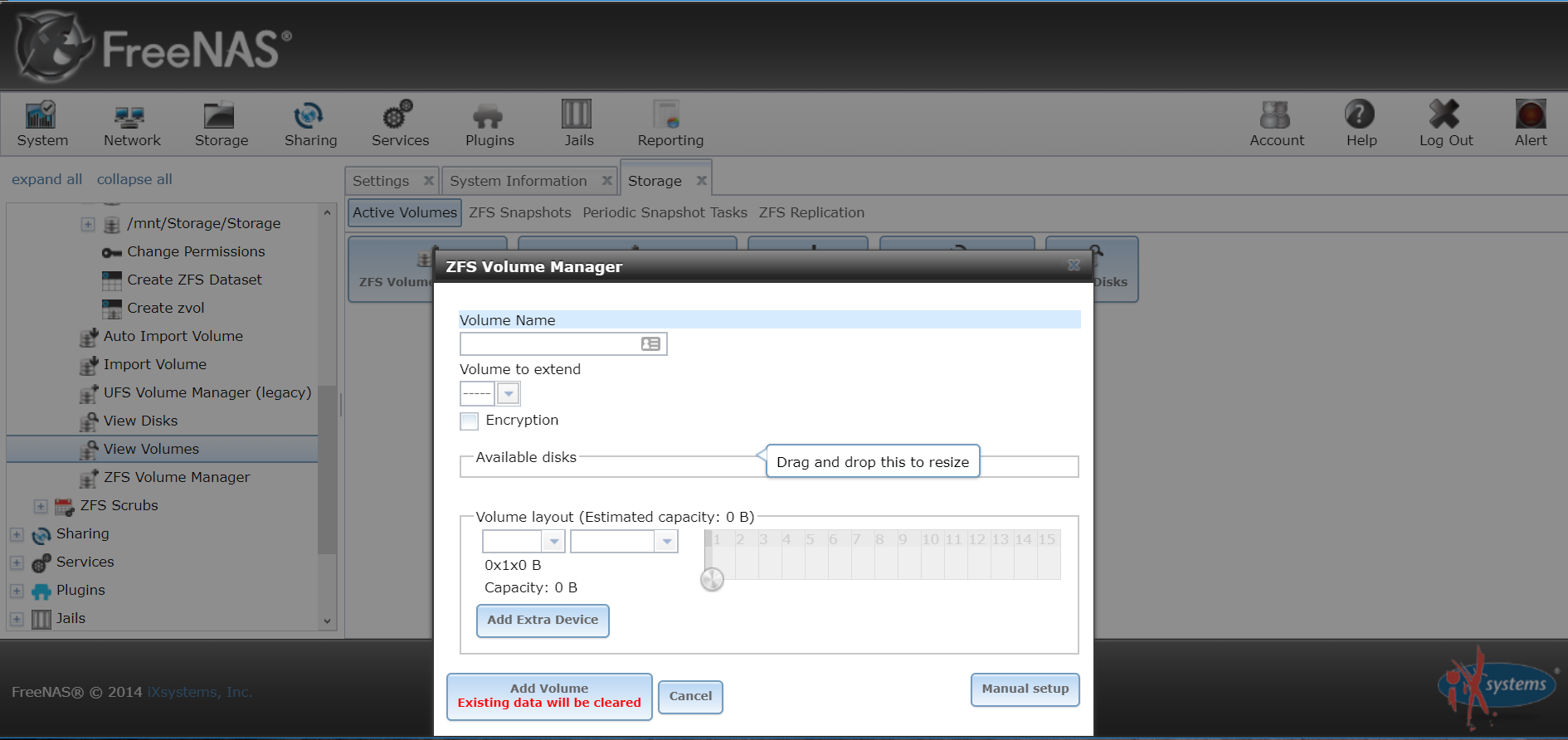Viewport: 1568px width, 740px height.
Task: Click the red Alert status icon
Action: pos(1531,115)
